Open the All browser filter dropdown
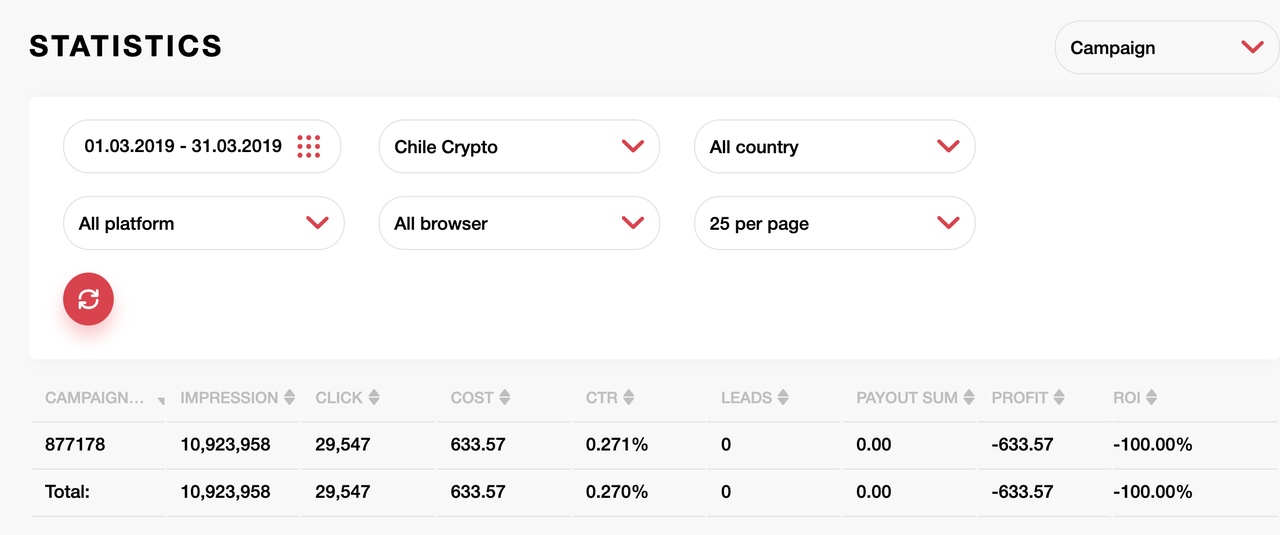 pos(519,223)
